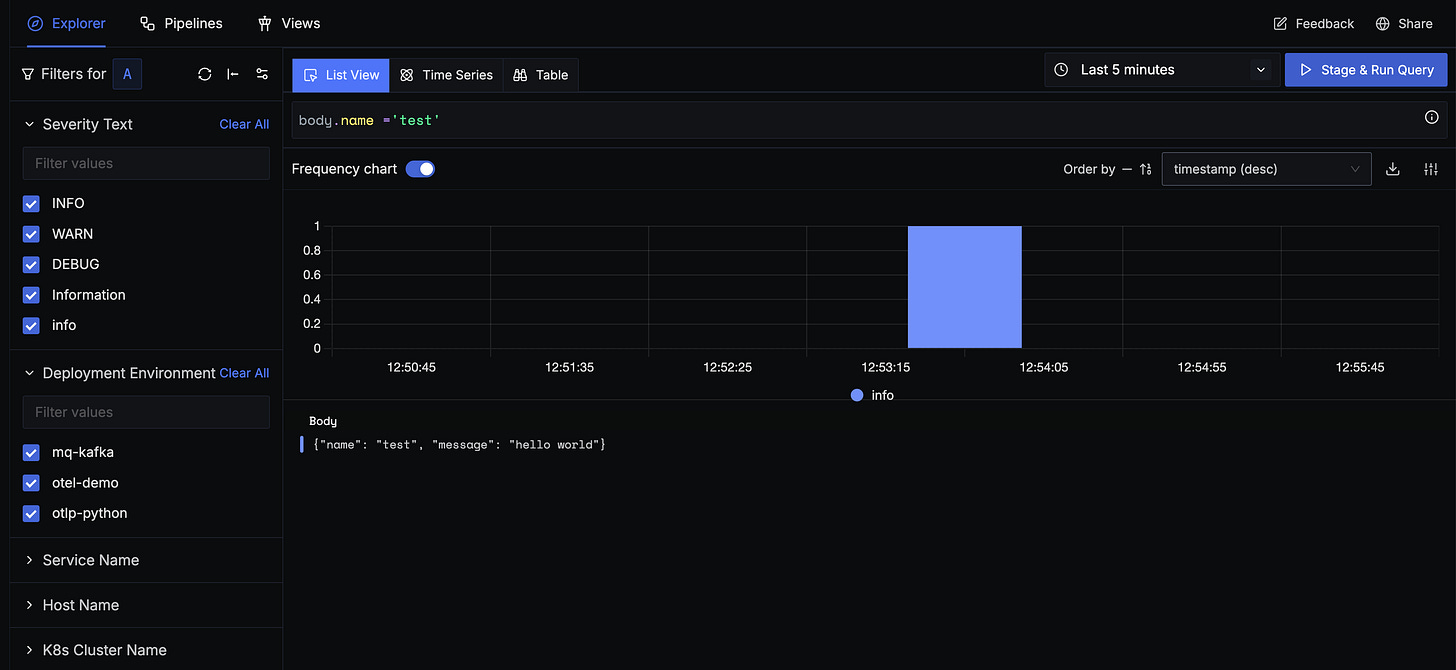Click the Views binoculars icon in navbar
The image size is (1456, 670).
click(264, 23)
